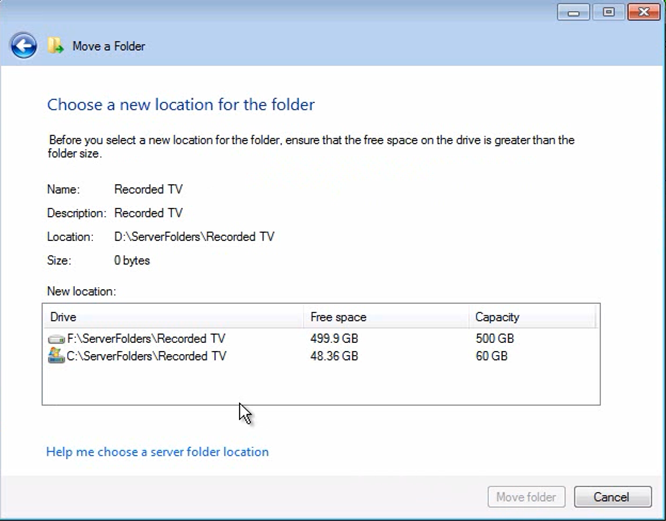Click the Move a Folder wizard icon

click(x=55, y=46)
